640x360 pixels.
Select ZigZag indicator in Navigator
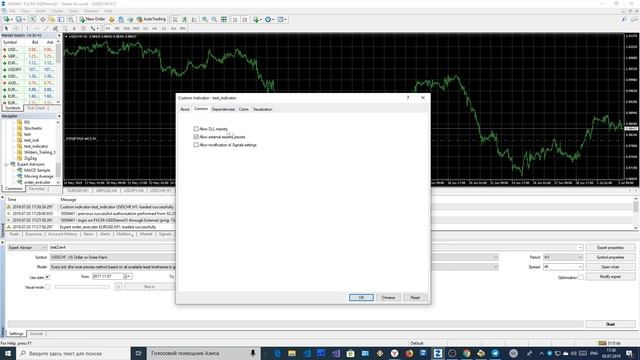tap(30, 158)
